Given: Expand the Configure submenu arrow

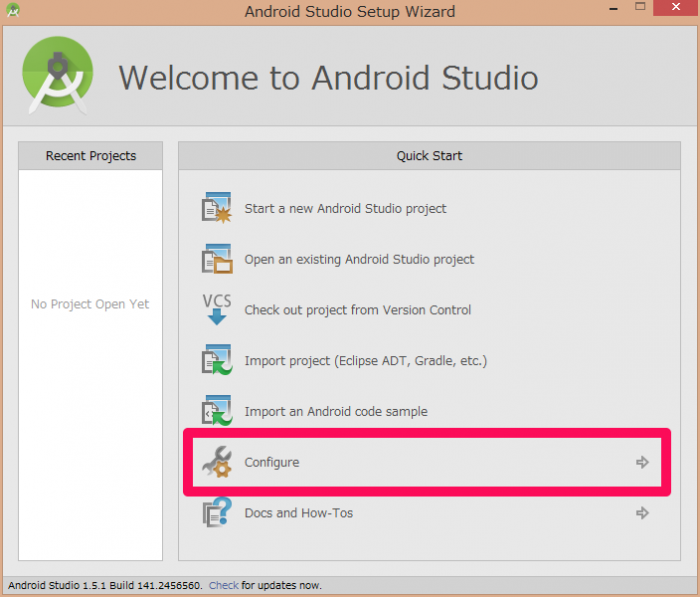Looking at the screenshot, I should tap(642, 462).
